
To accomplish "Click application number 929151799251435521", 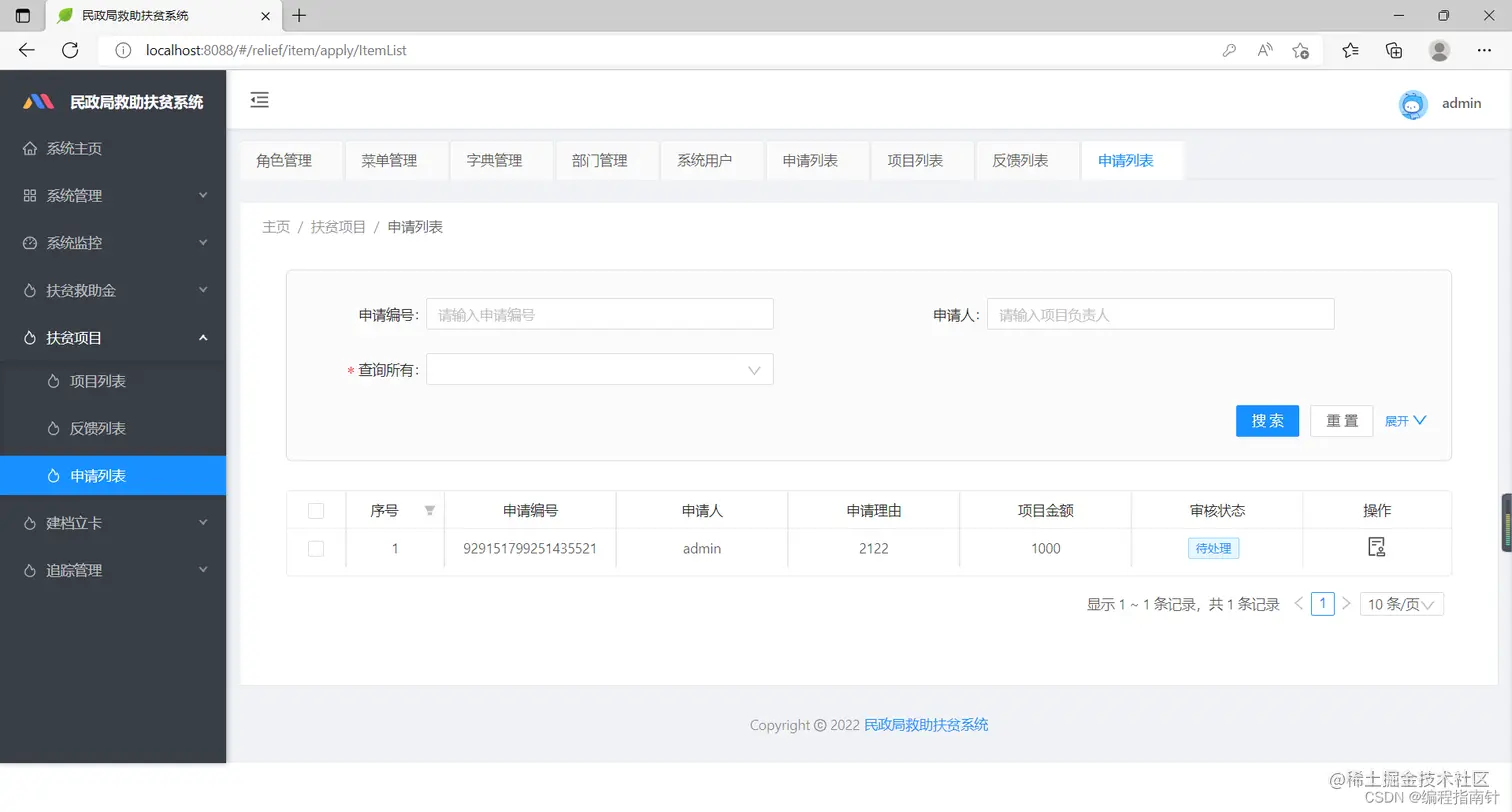I will [x=530, y=548].
